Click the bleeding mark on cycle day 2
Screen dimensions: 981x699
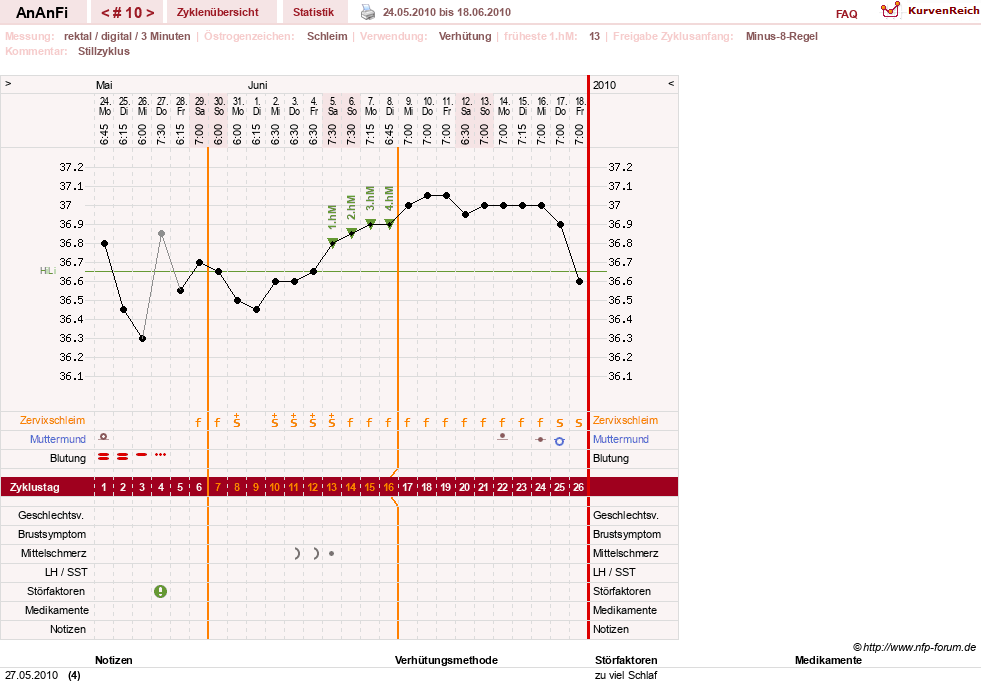(x=123, y=457)
